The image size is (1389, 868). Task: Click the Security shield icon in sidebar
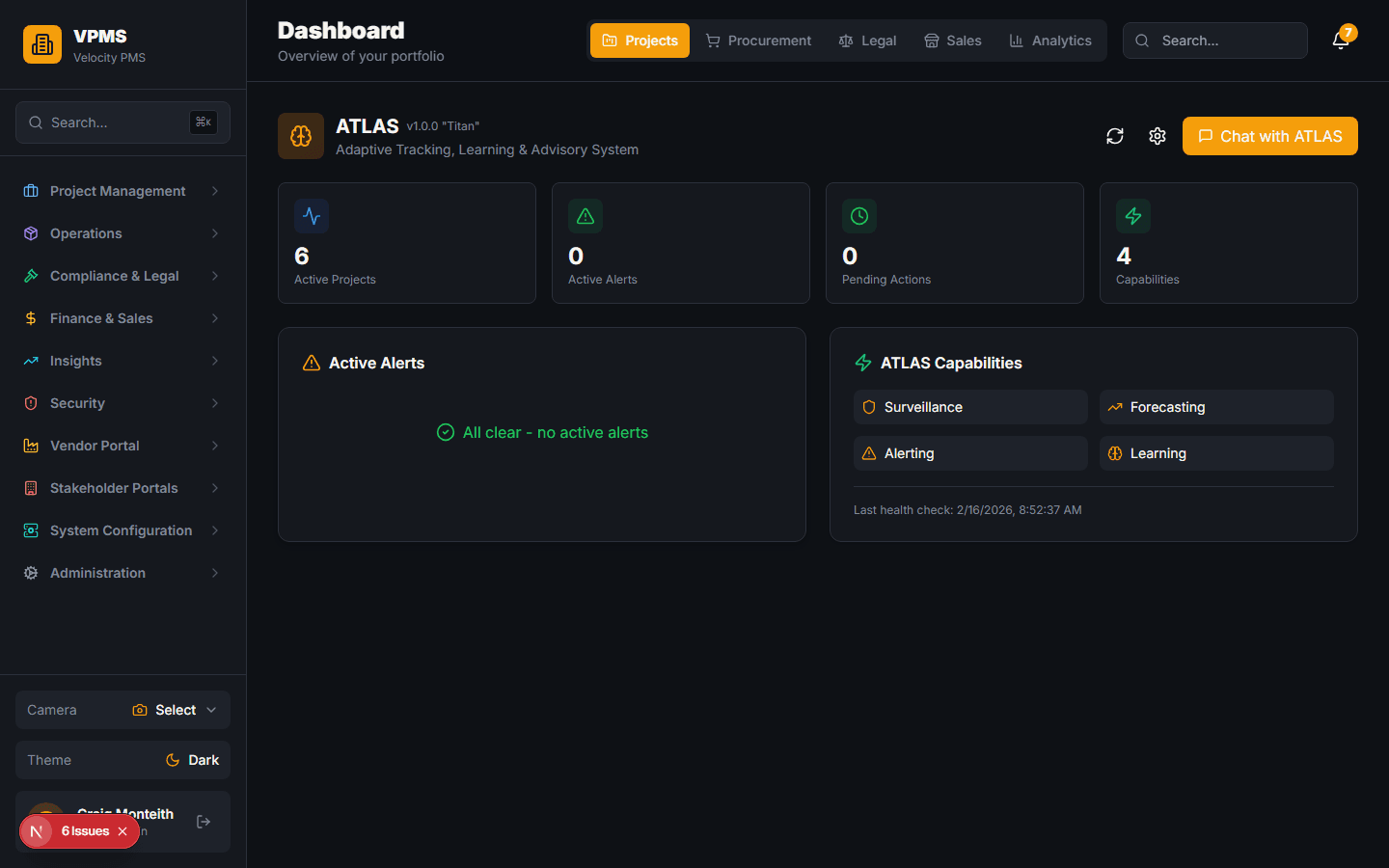[31, 403]
